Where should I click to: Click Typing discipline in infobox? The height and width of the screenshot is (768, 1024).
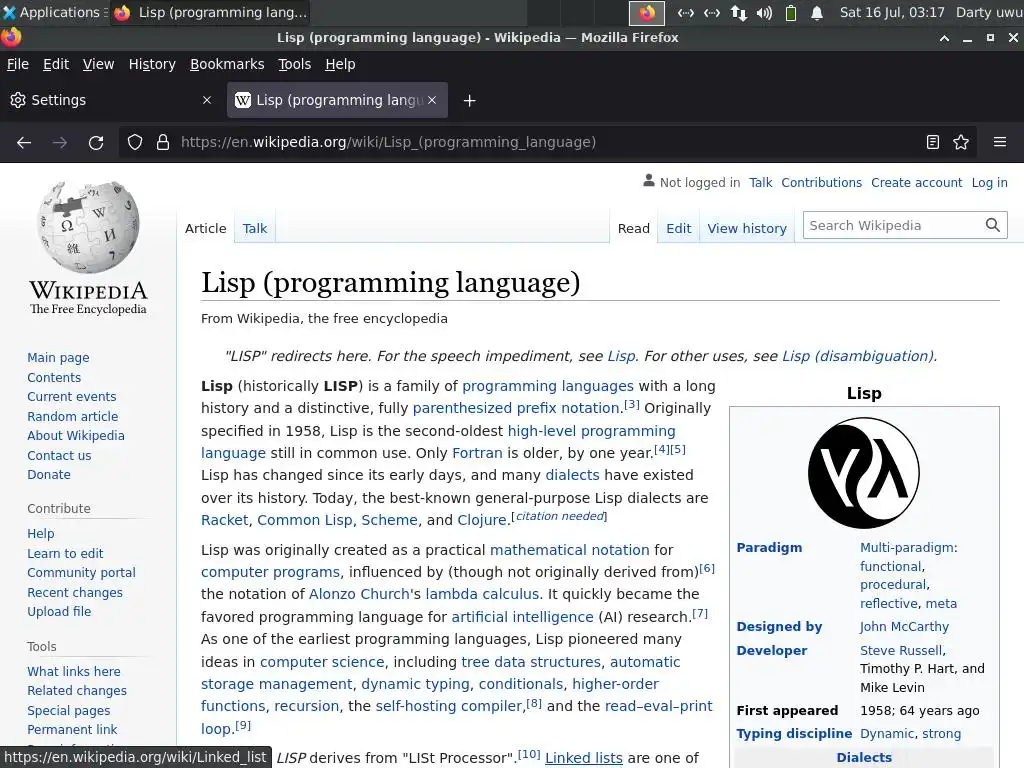pyautogui.click(x=794, y=733)
